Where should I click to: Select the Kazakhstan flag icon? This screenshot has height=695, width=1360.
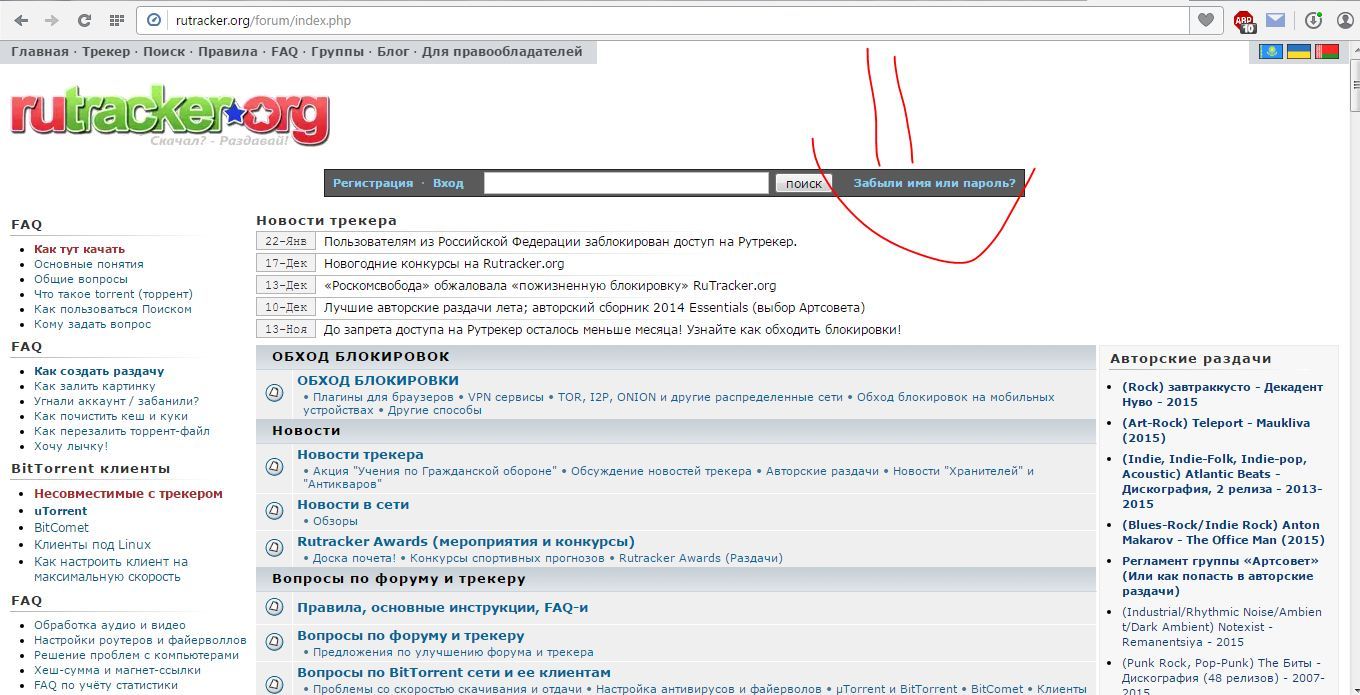pyautogui.click(x=1271, y=51)
